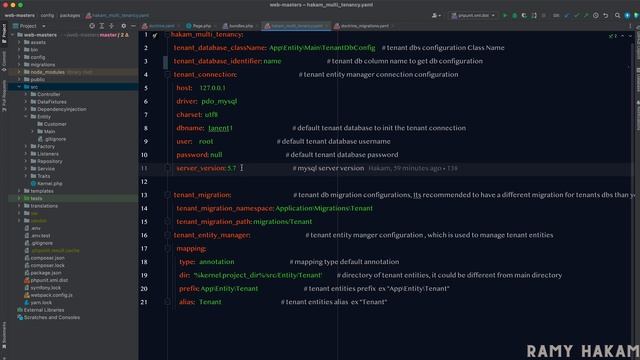The width and height of the screenshot is (640, 360).
Task: Click fold toggle beside tenant_connection line
Action: pos(167,74)
